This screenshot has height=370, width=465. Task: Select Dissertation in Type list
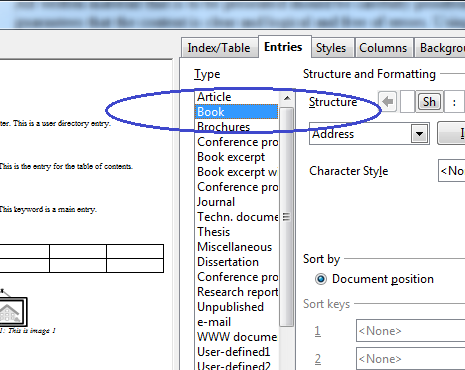coord(236,262)
